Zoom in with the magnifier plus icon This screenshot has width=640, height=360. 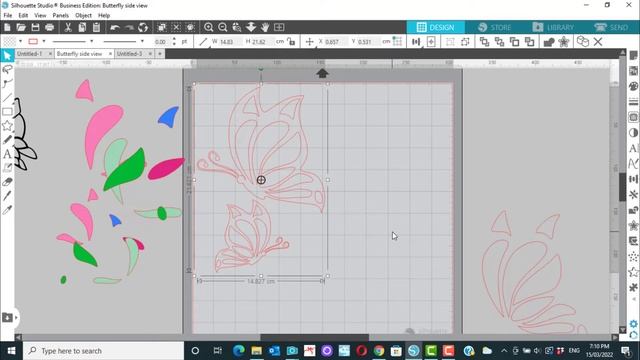[x=209, y=27]
